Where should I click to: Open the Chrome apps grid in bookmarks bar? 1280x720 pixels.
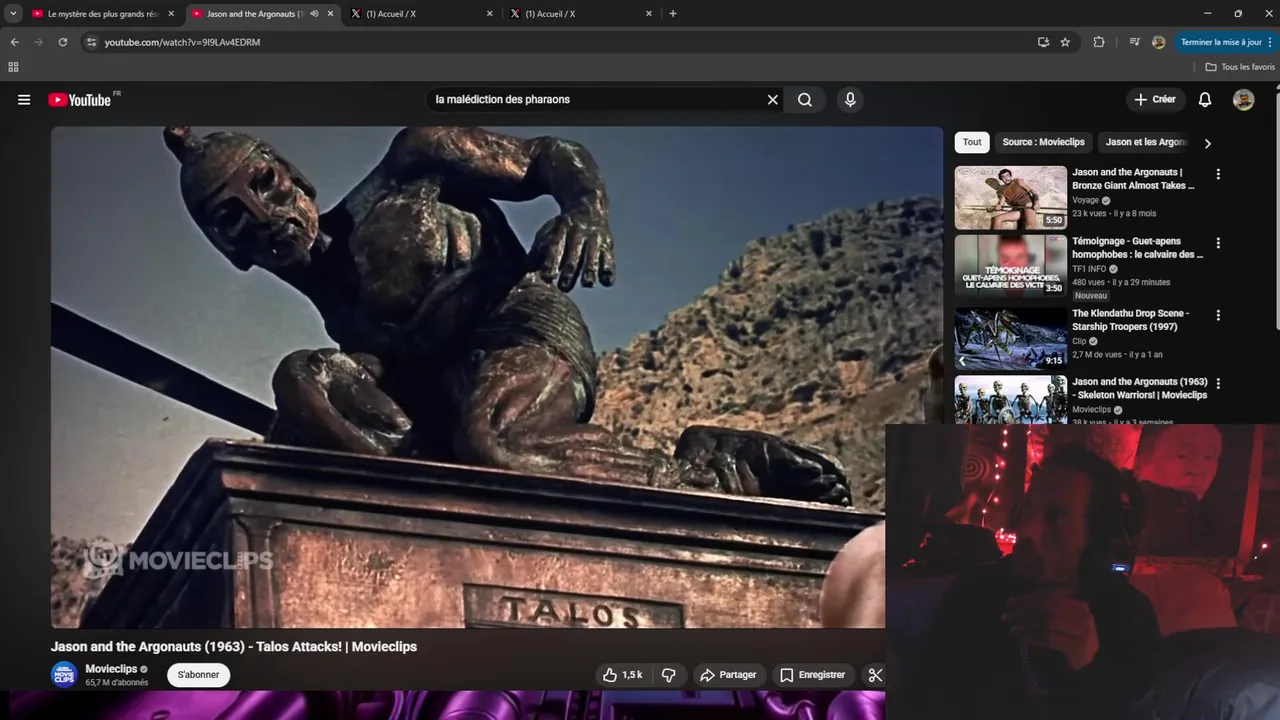(13, 67)
